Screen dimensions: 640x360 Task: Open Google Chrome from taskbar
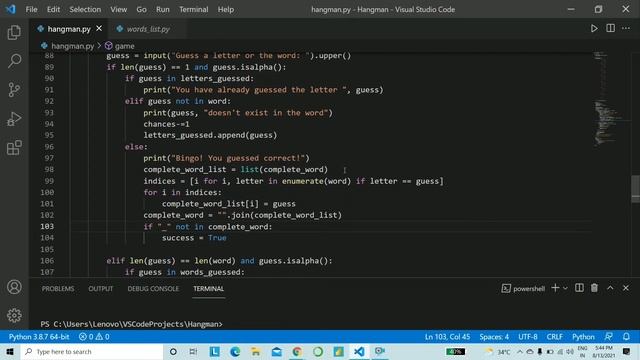[297, 351]
